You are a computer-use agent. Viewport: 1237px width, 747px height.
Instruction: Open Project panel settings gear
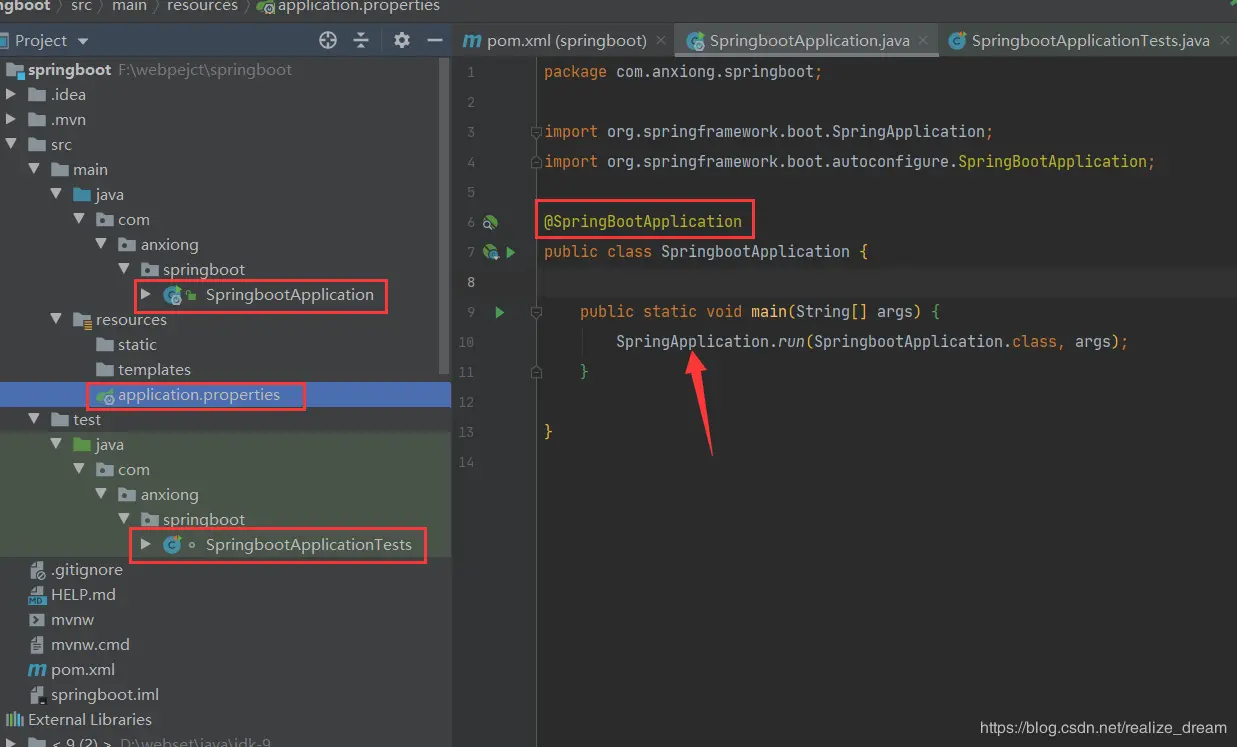[401, 40]
